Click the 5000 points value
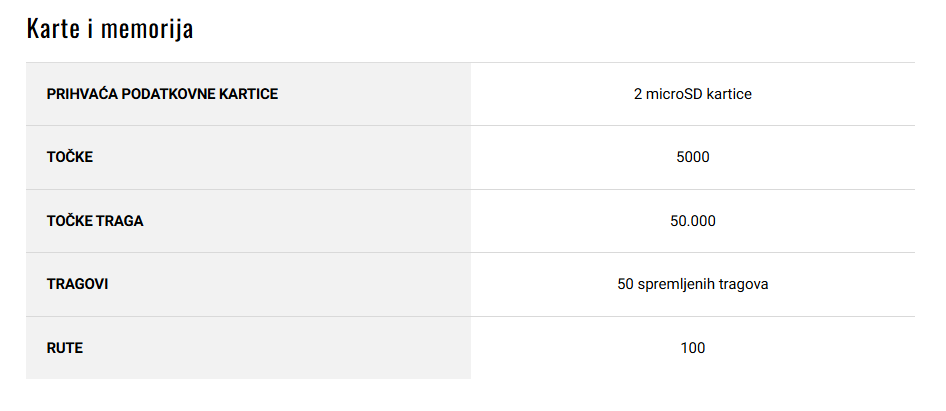This screenshot has height=411, width=946. click(x=693, y=158)
